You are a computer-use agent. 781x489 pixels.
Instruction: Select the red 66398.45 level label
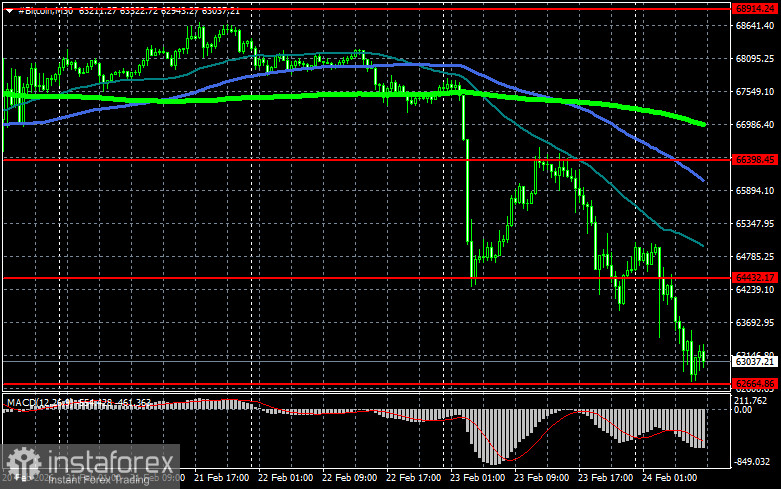click(755, 159)
